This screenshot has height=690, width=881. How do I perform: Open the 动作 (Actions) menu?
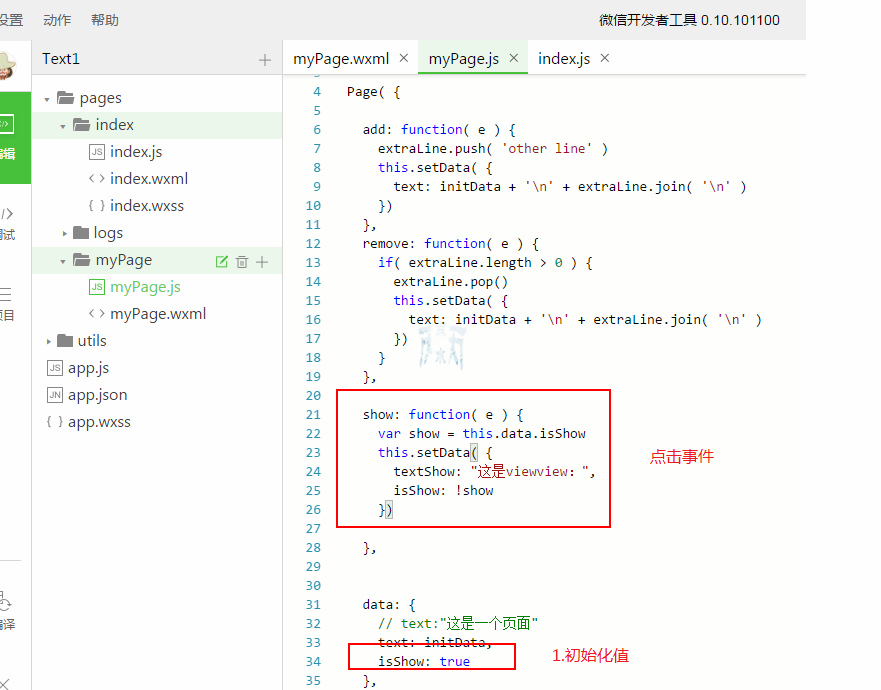point(57,20)
